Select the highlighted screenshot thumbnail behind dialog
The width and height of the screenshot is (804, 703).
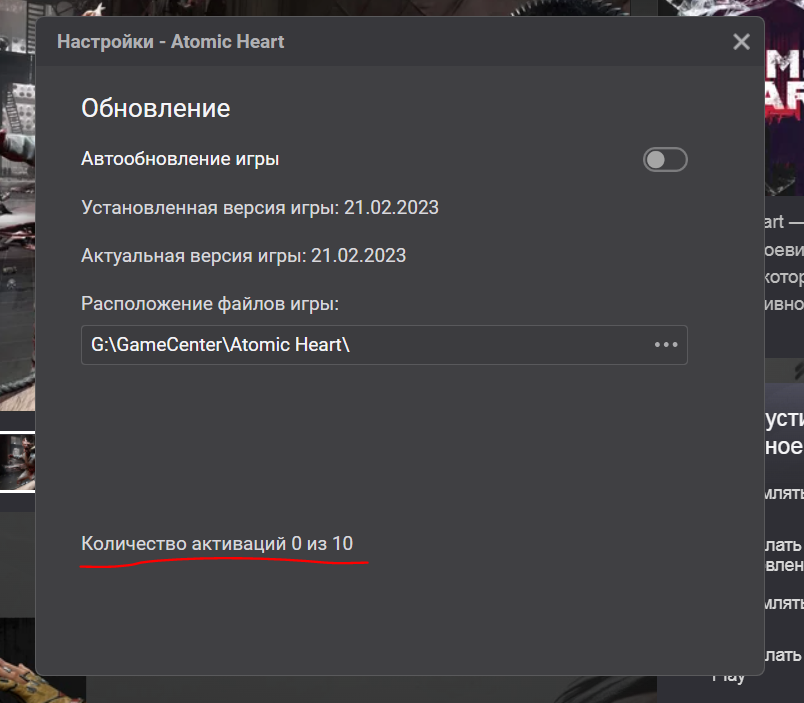pyautogui.click(x=17, y=462)
